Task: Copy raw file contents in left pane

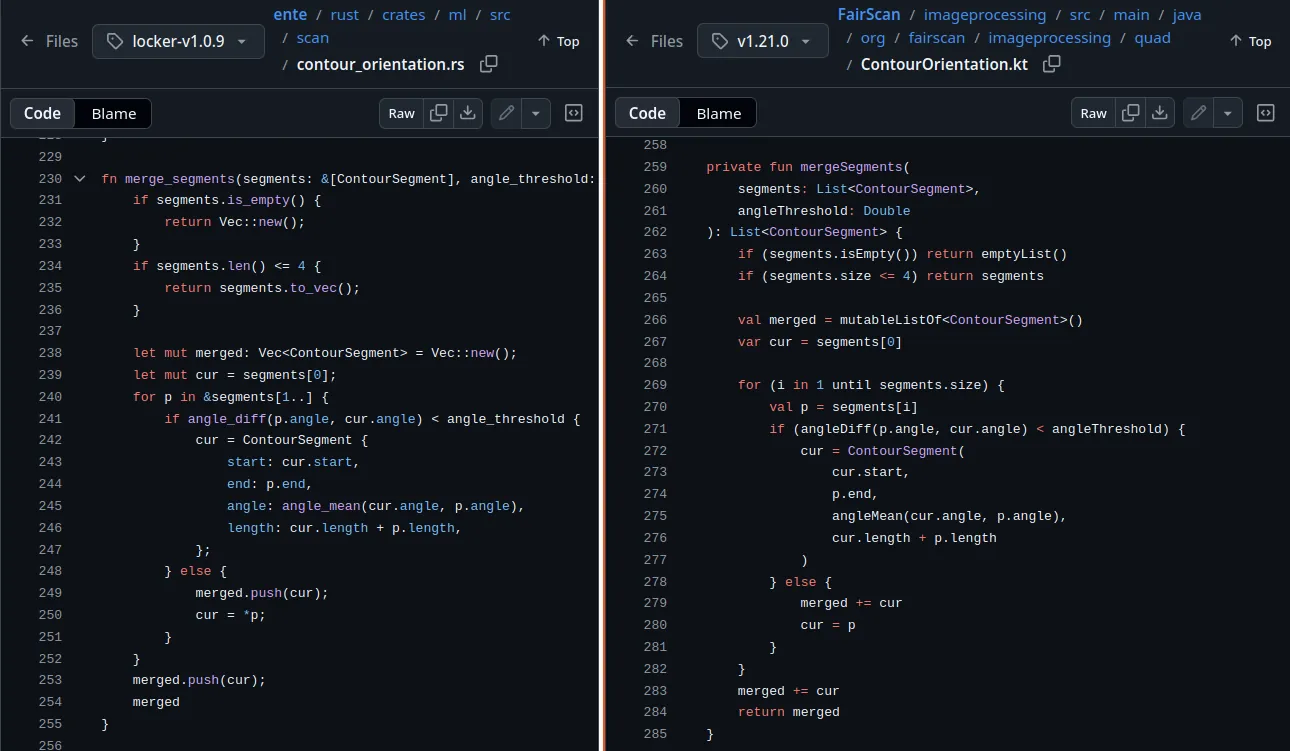Action: point(438,113)
